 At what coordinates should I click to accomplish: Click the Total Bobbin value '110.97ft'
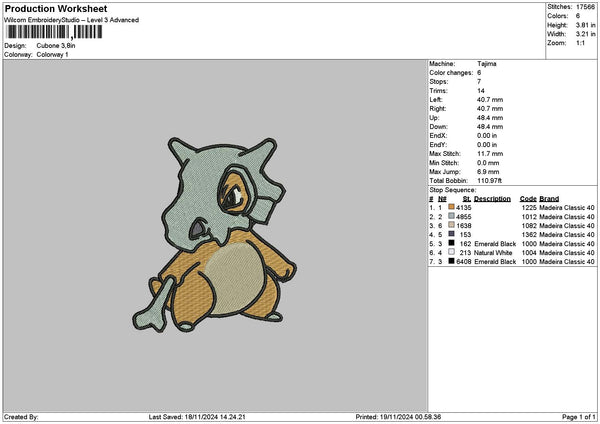(x=489, y=181)
